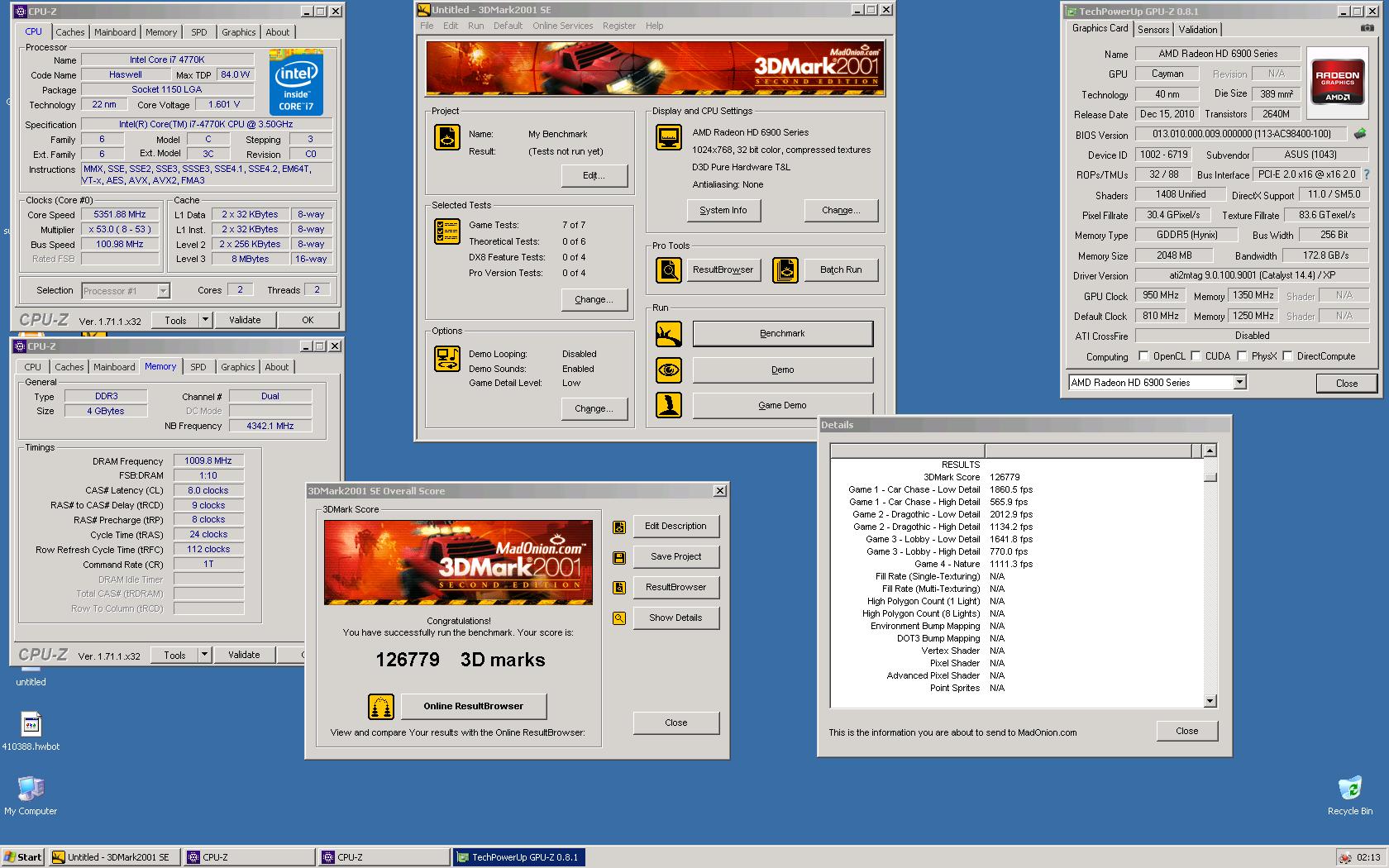Click the Display and CPU Settings monitor icon
Image resolution: width=1389 pixels, height=868 pixels.
pos(669,137)
